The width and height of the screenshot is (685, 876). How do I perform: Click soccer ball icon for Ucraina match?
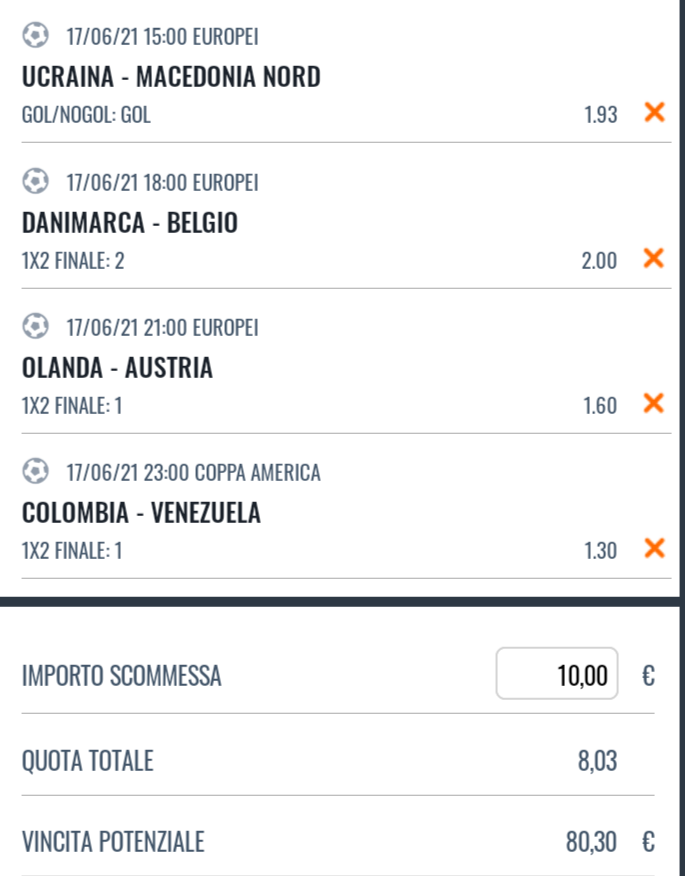pos(36,37)
